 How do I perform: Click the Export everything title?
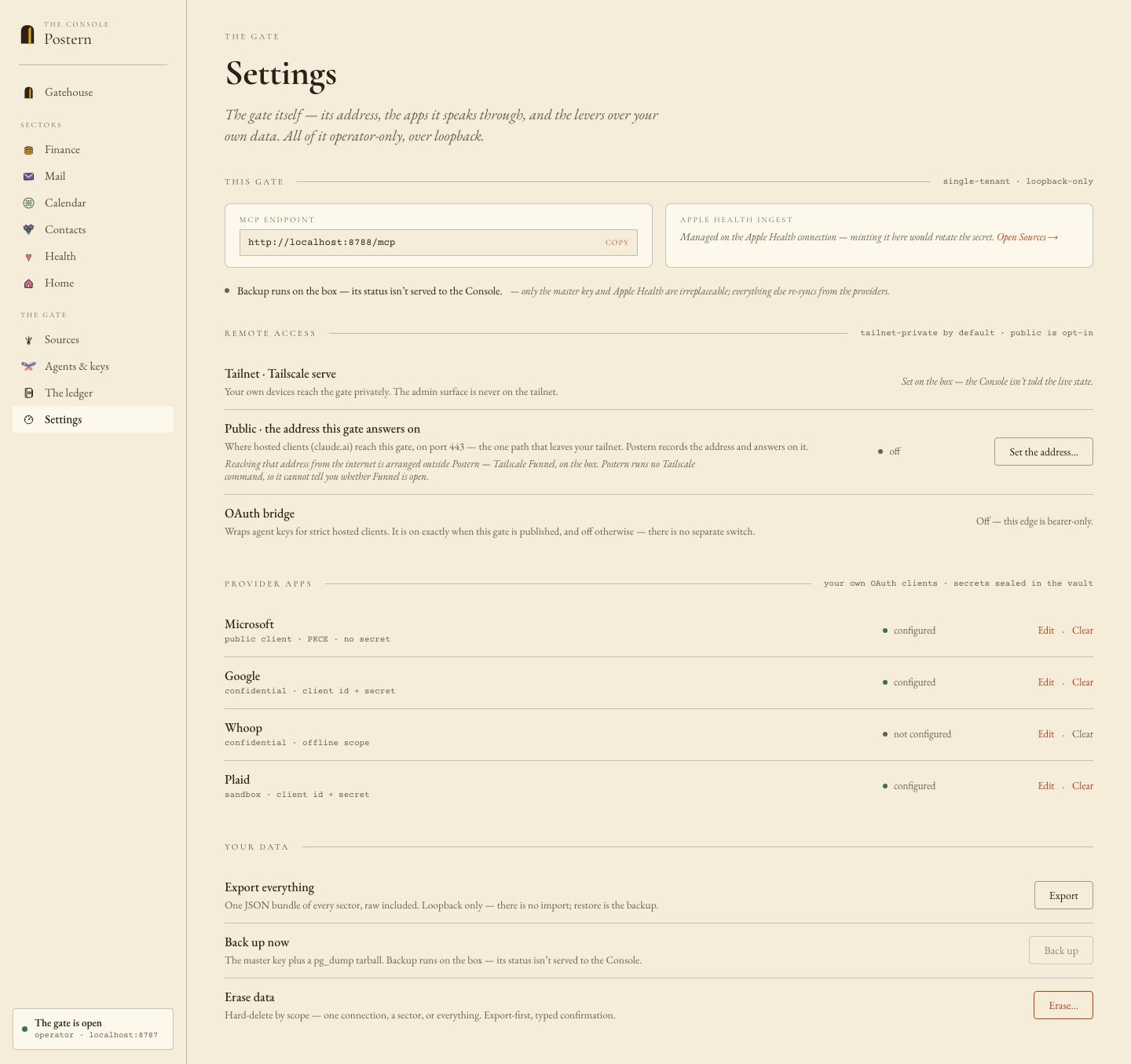pos(269,887)
